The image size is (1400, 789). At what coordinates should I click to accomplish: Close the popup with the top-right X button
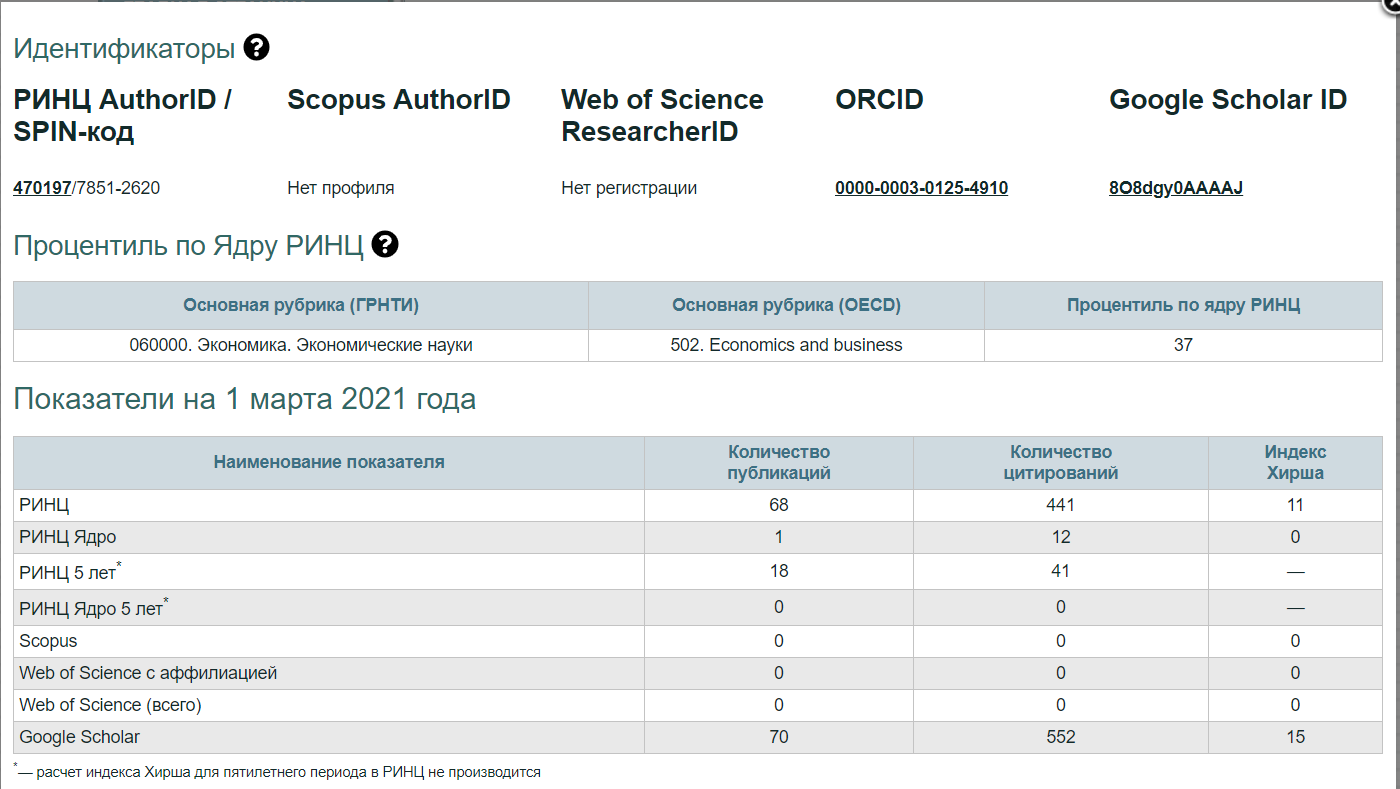tap(1392, 4)
